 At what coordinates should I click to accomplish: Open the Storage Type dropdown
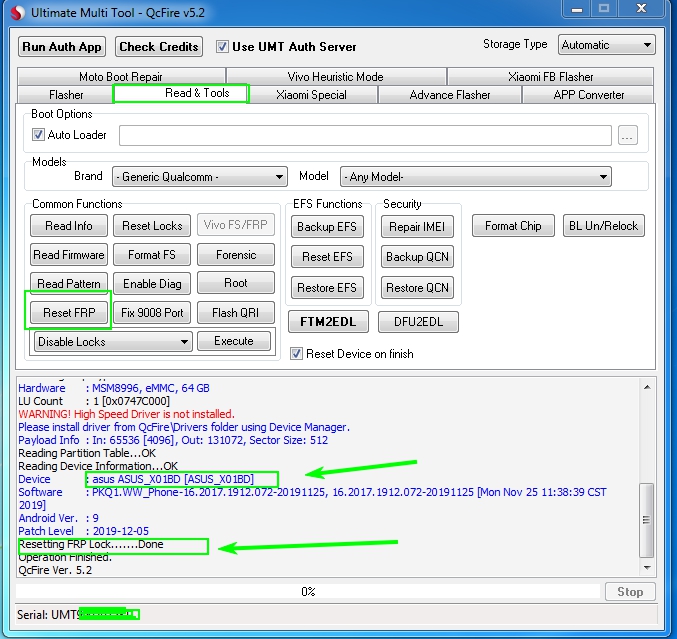click(x=606, y=45)
